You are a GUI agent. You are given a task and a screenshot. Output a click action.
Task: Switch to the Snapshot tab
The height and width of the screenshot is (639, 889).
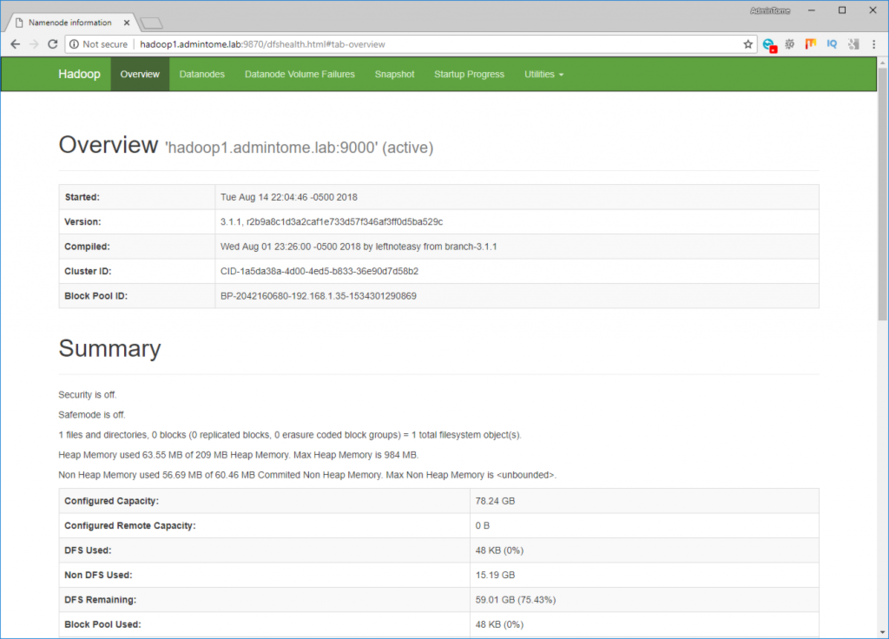pos(395,74)
